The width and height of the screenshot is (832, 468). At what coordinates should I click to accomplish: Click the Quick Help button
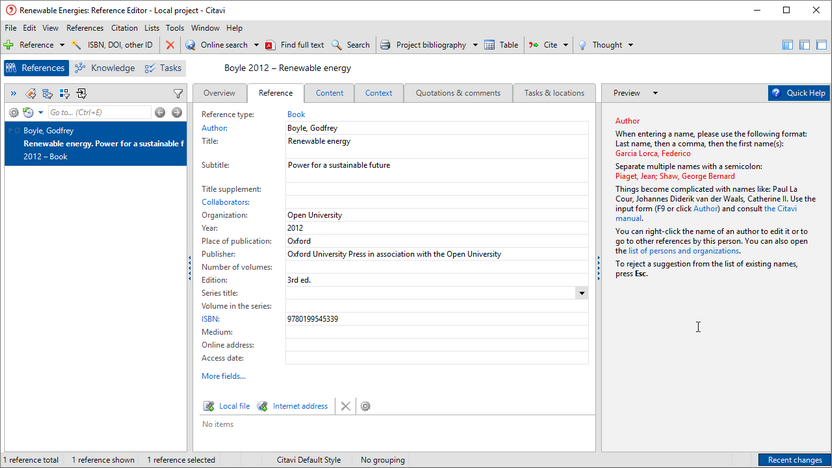(x=799, y=93)
